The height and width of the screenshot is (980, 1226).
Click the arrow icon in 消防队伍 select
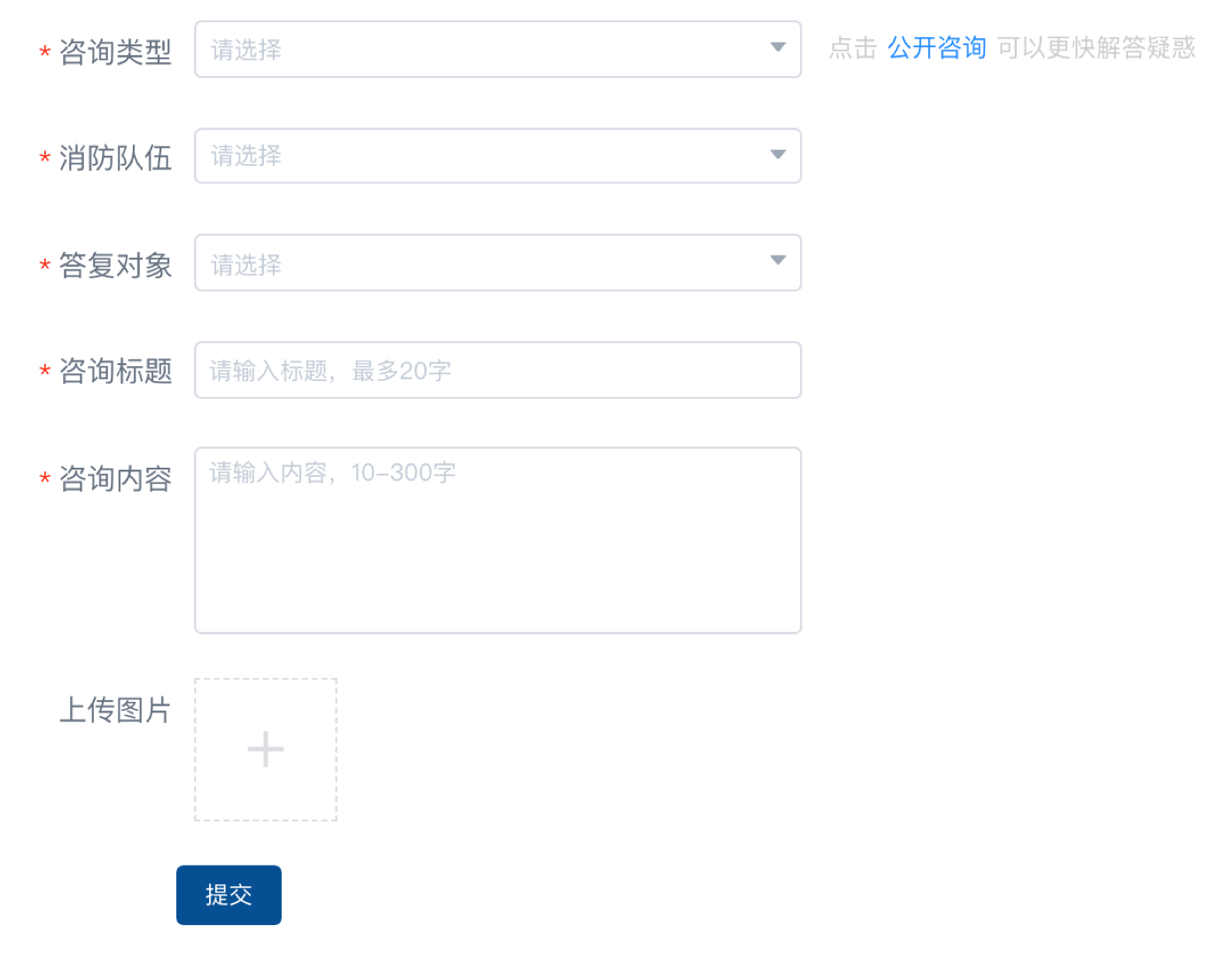pyautogui.click(x=778, y=155)
